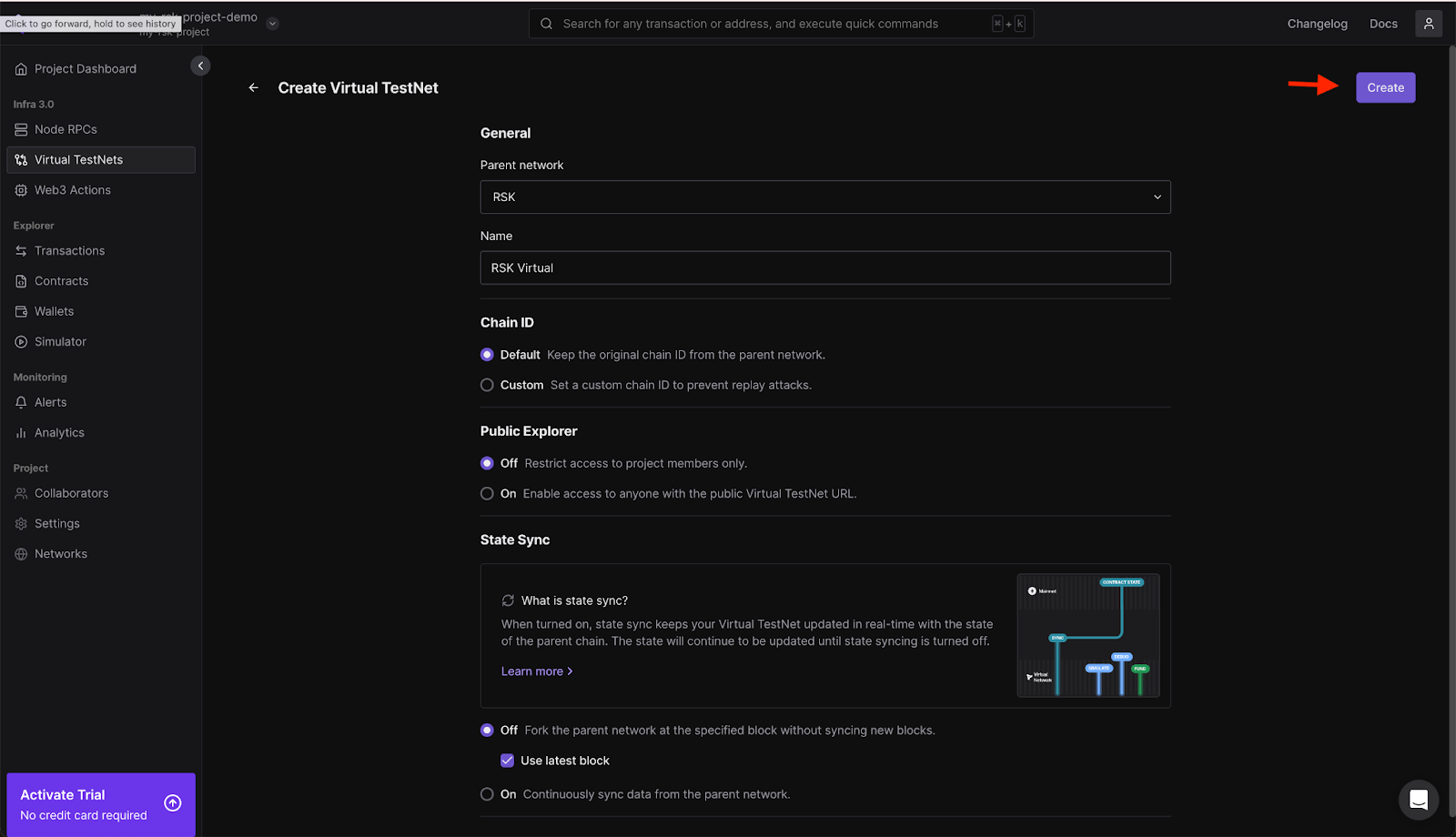Enable State Sync On option

pyautogui.click(x=487, y=794)
